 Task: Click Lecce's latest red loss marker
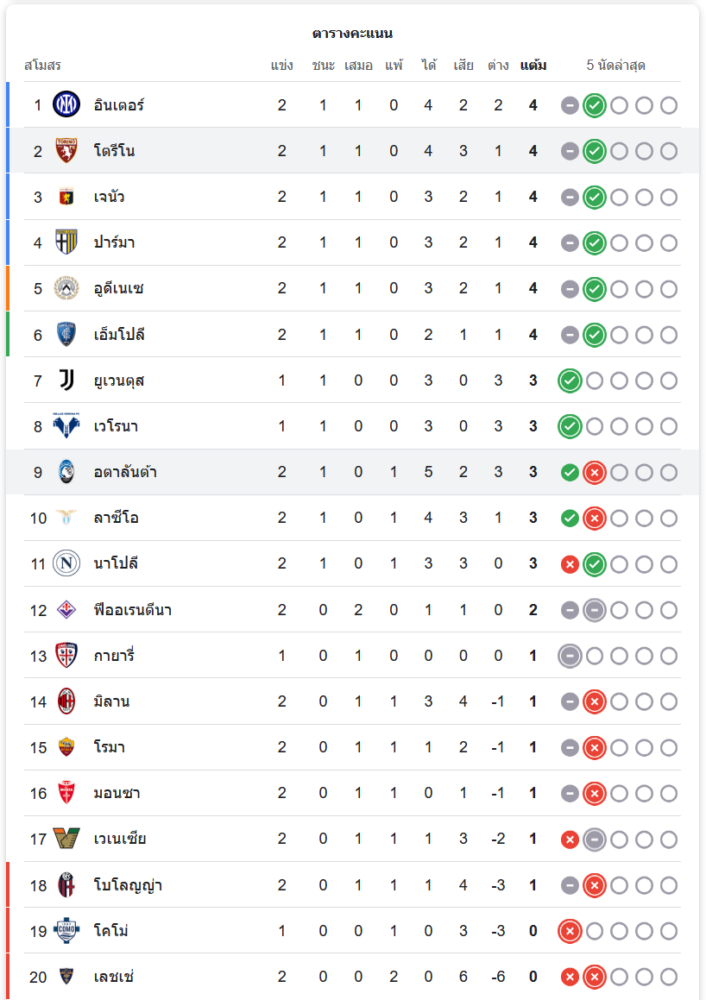click(594, 977)
